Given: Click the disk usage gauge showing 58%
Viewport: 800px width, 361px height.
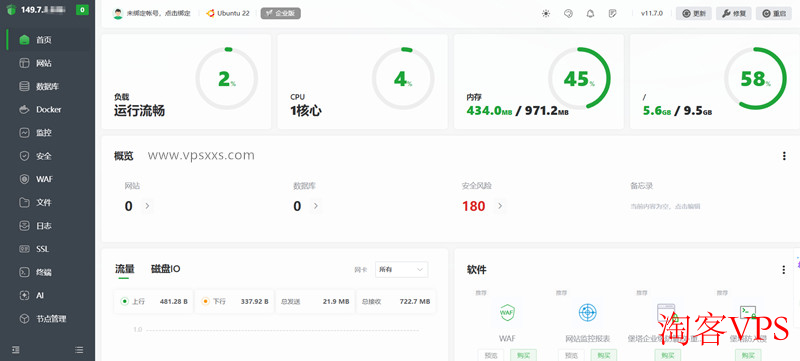Looking at the screenshot, I should (x=756, y=79).
